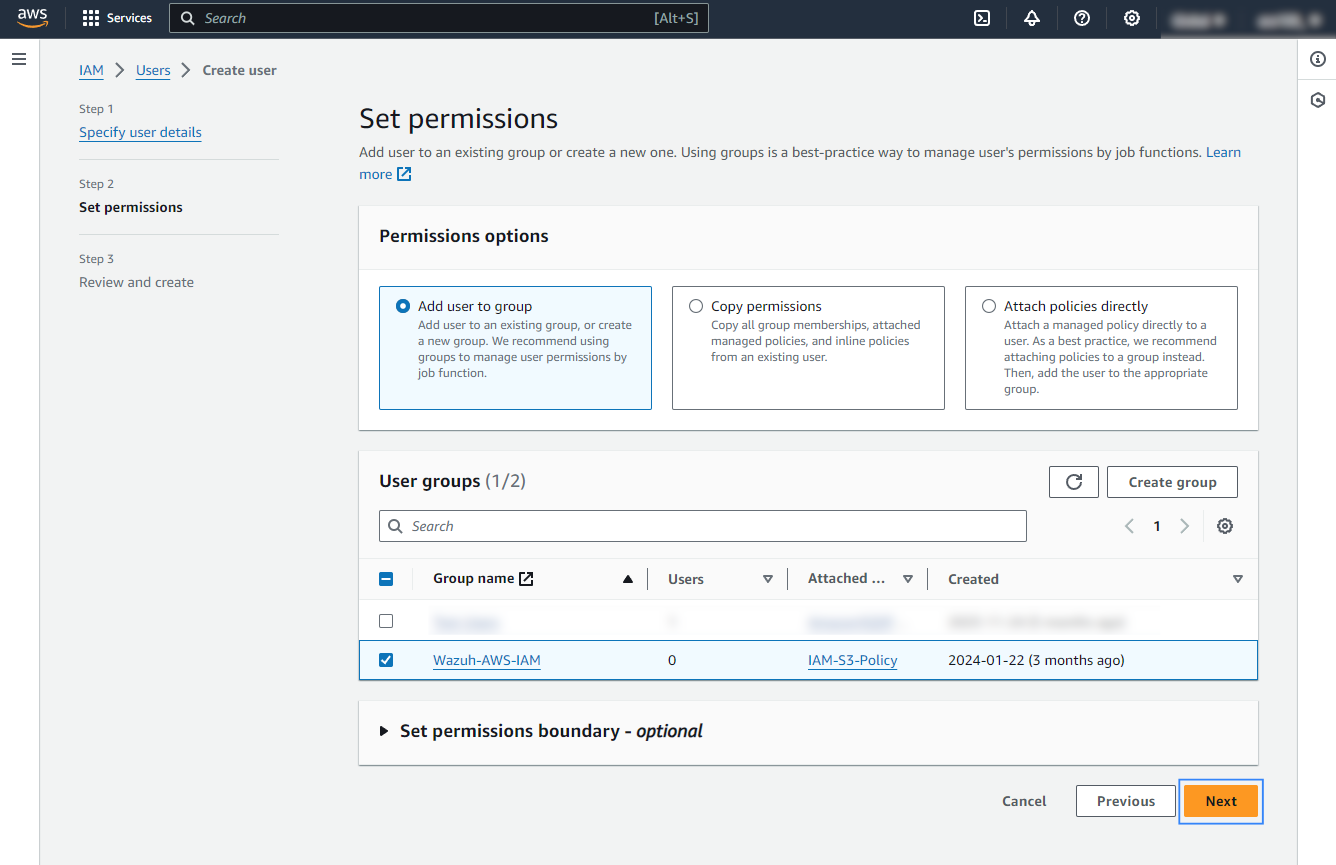Click the user groups search field
The image size is (1336, 865).
pyautogui.click(x=702, y=526)
